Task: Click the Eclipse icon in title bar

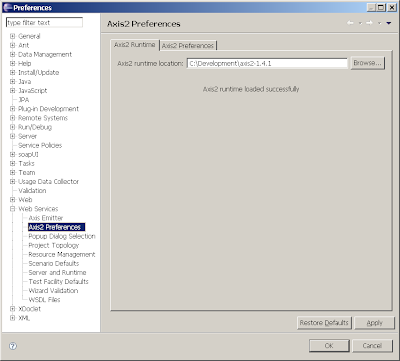Action: [x=7, y=7]
